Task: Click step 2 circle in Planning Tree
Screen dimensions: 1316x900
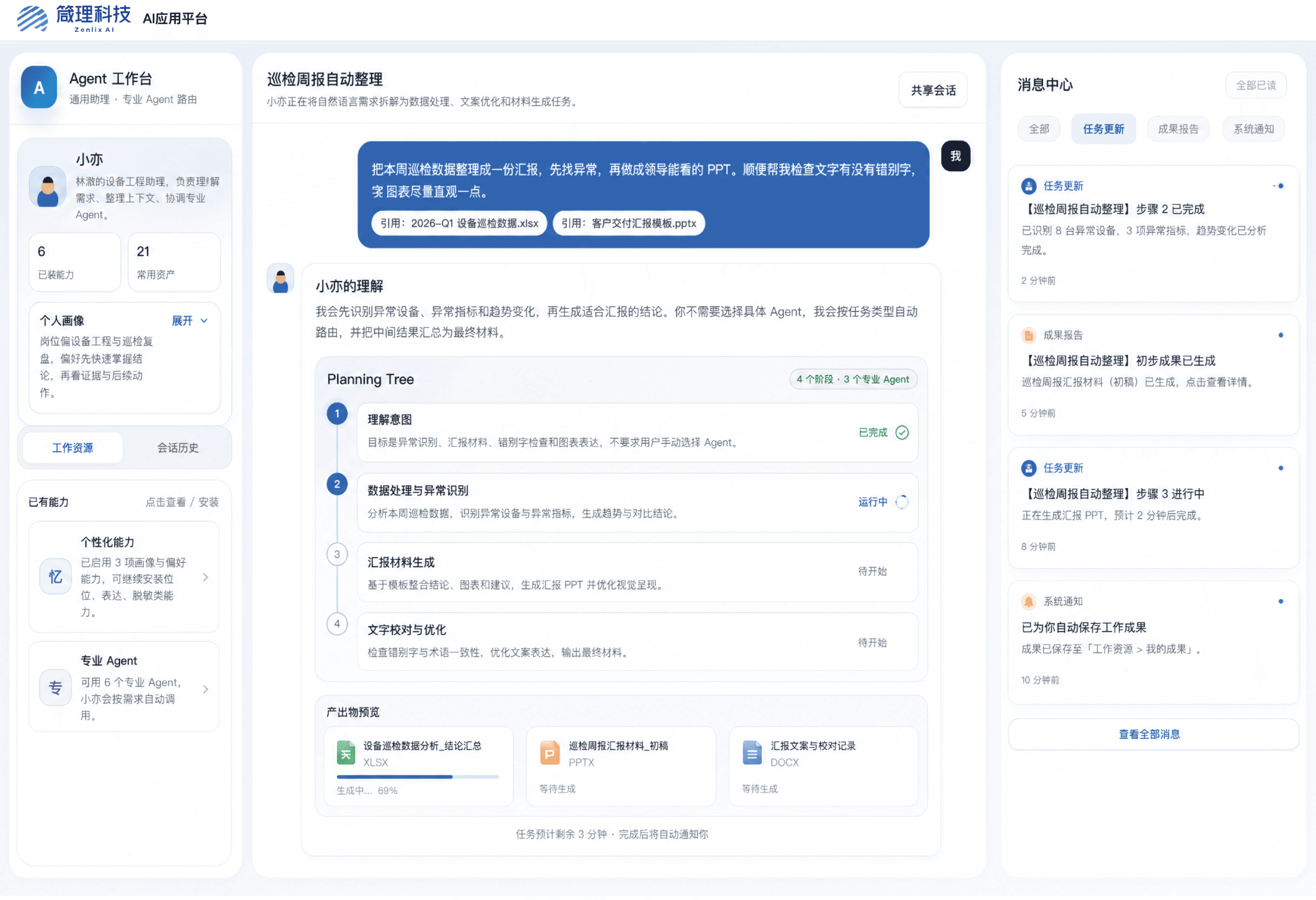Action: point(337,485)
